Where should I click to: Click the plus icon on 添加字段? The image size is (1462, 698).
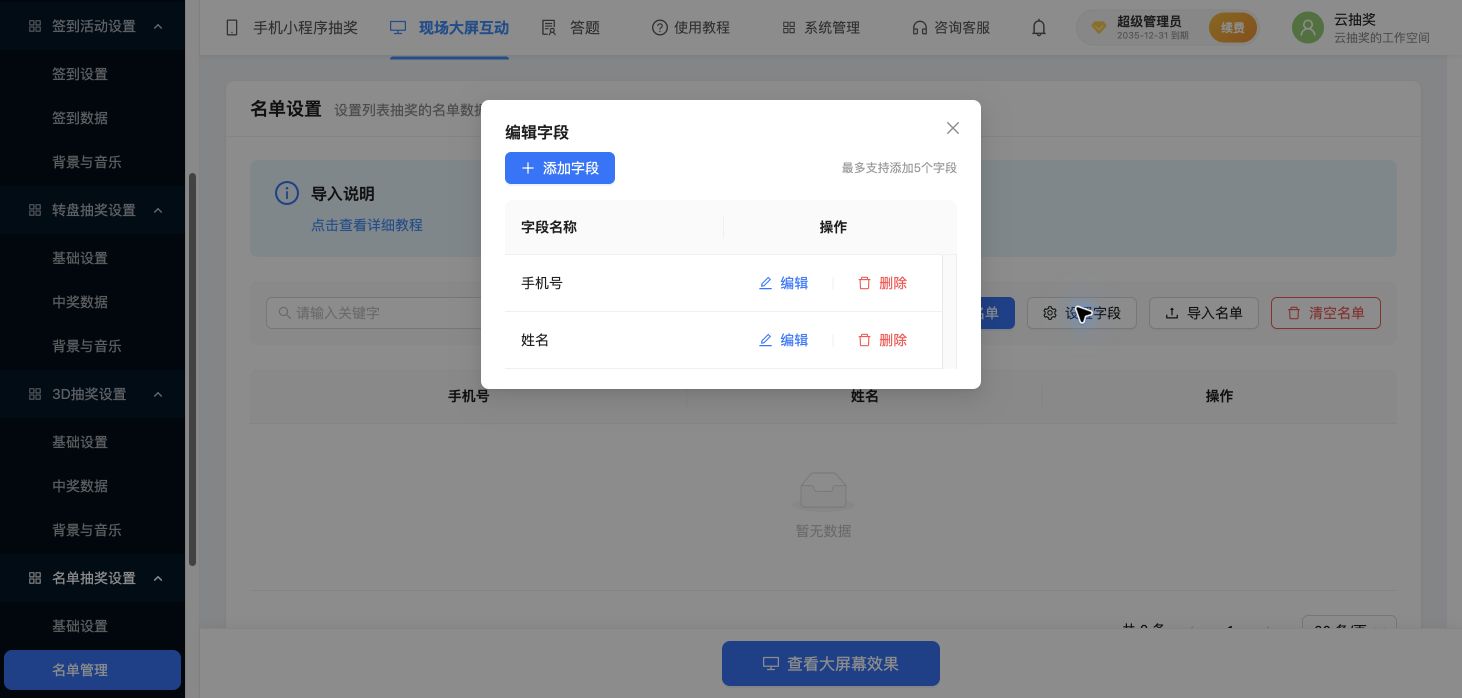pos(528,168)
